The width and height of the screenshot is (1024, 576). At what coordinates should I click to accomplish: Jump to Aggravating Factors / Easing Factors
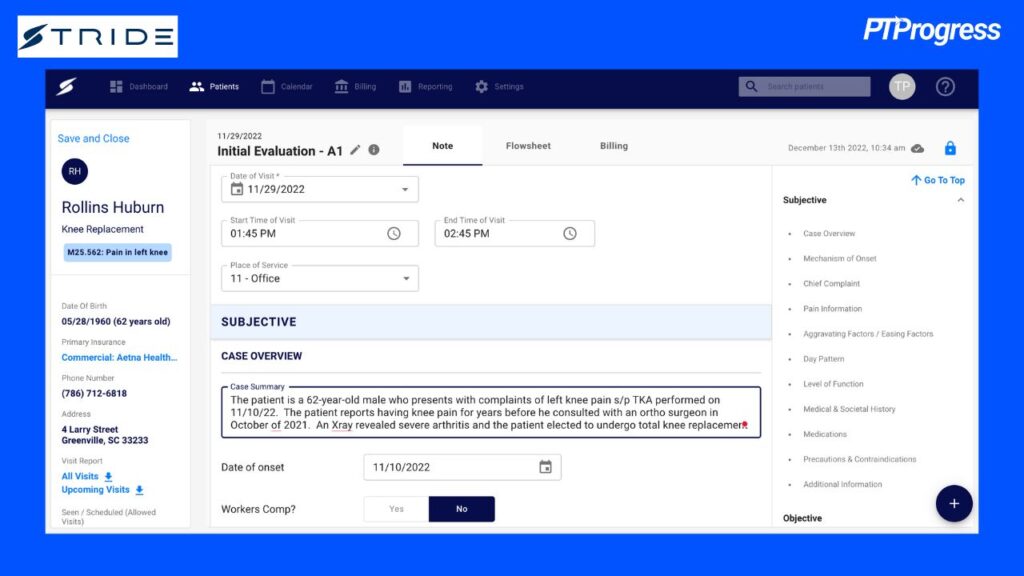tap(868, 334)
